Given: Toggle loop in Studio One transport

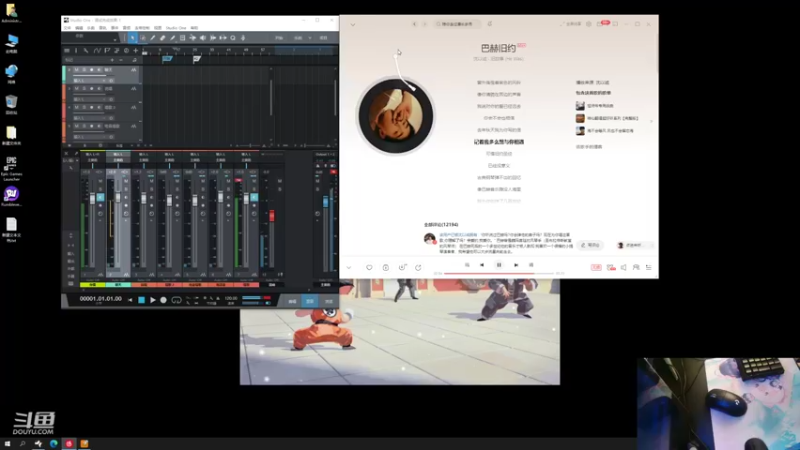Looking at the screenshot, I should 177,300.
